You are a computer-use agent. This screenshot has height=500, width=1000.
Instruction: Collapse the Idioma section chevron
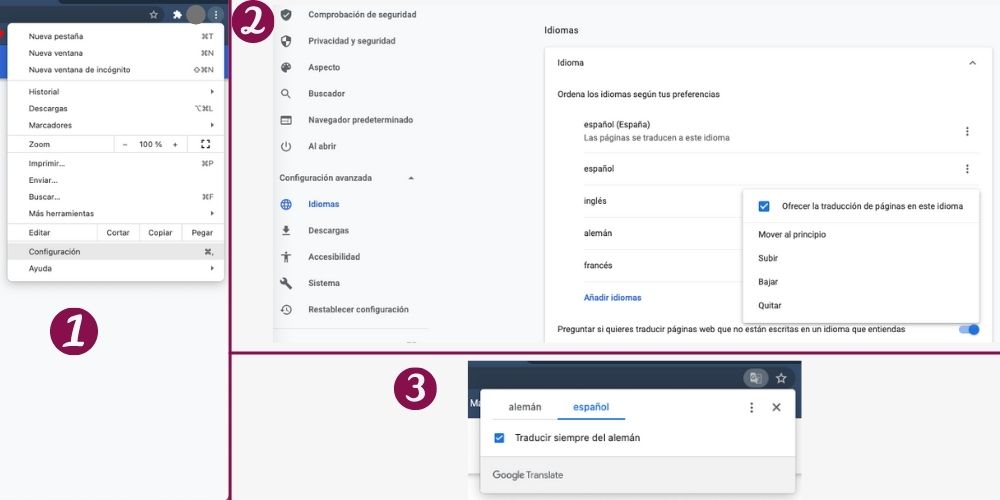972,63
